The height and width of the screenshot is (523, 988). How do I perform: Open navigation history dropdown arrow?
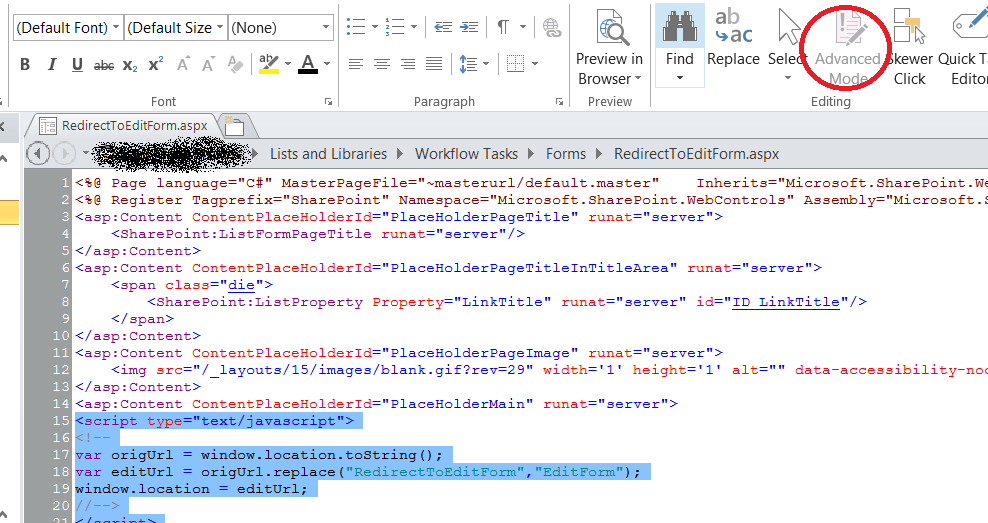[x=86, y=154]
